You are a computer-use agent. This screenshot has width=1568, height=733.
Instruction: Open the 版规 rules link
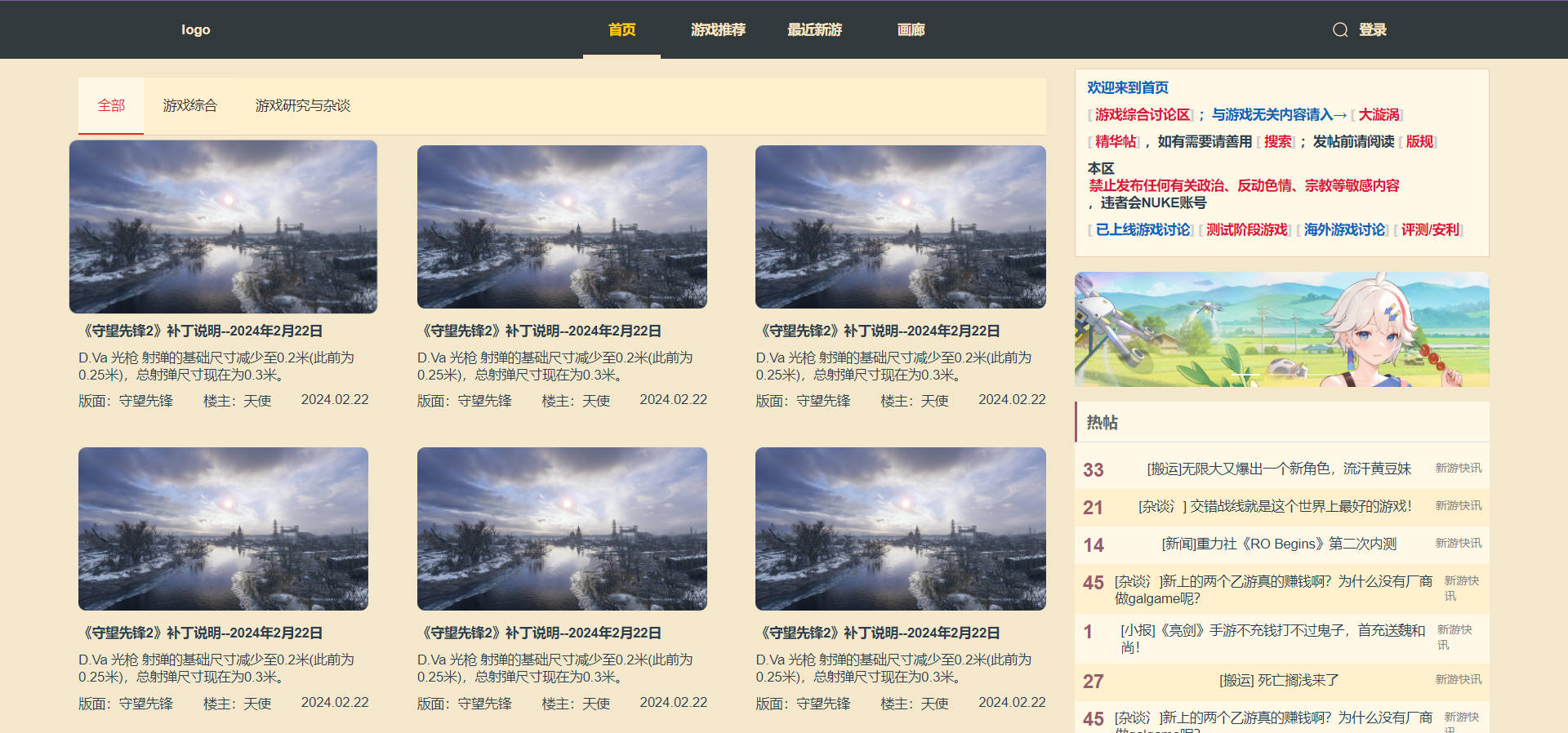(x=1419, y=142)
